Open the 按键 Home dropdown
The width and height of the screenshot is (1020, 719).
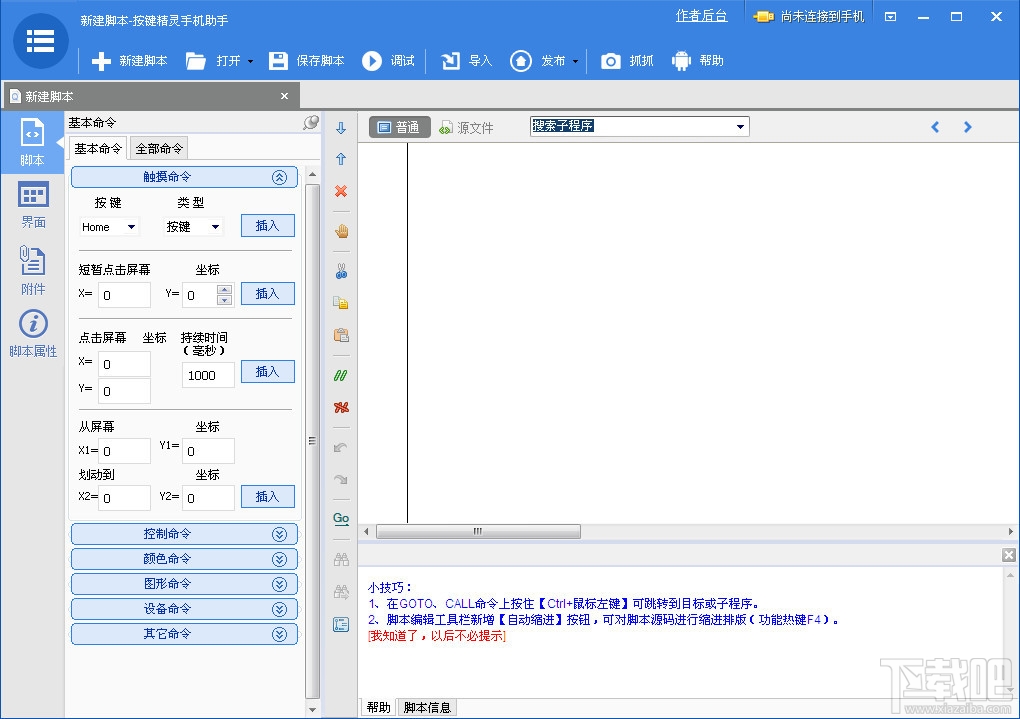point(109,227)
